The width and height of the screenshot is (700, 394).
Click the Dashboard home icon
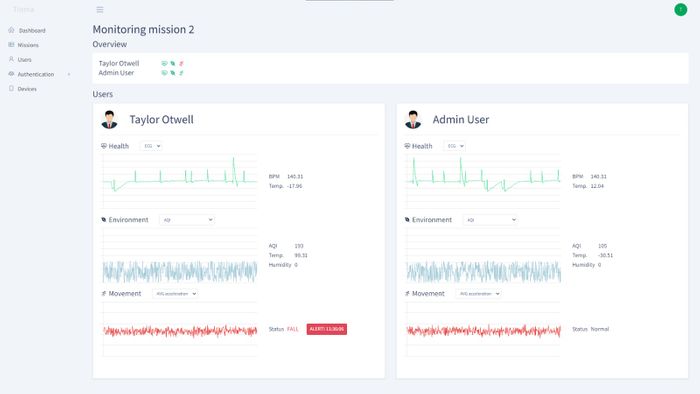point(12,30)
